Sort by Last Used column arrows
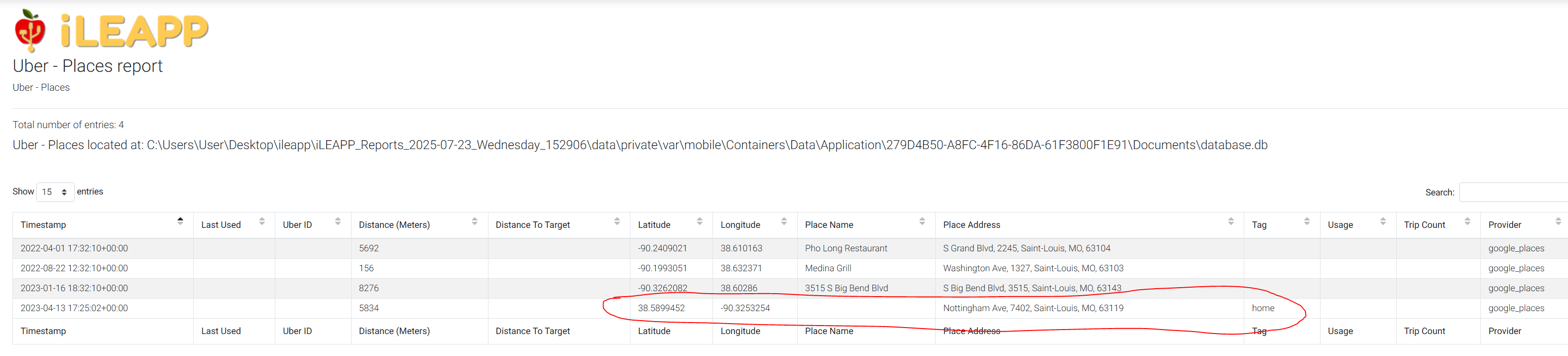The image size is (1568, 356). (262, 221)
